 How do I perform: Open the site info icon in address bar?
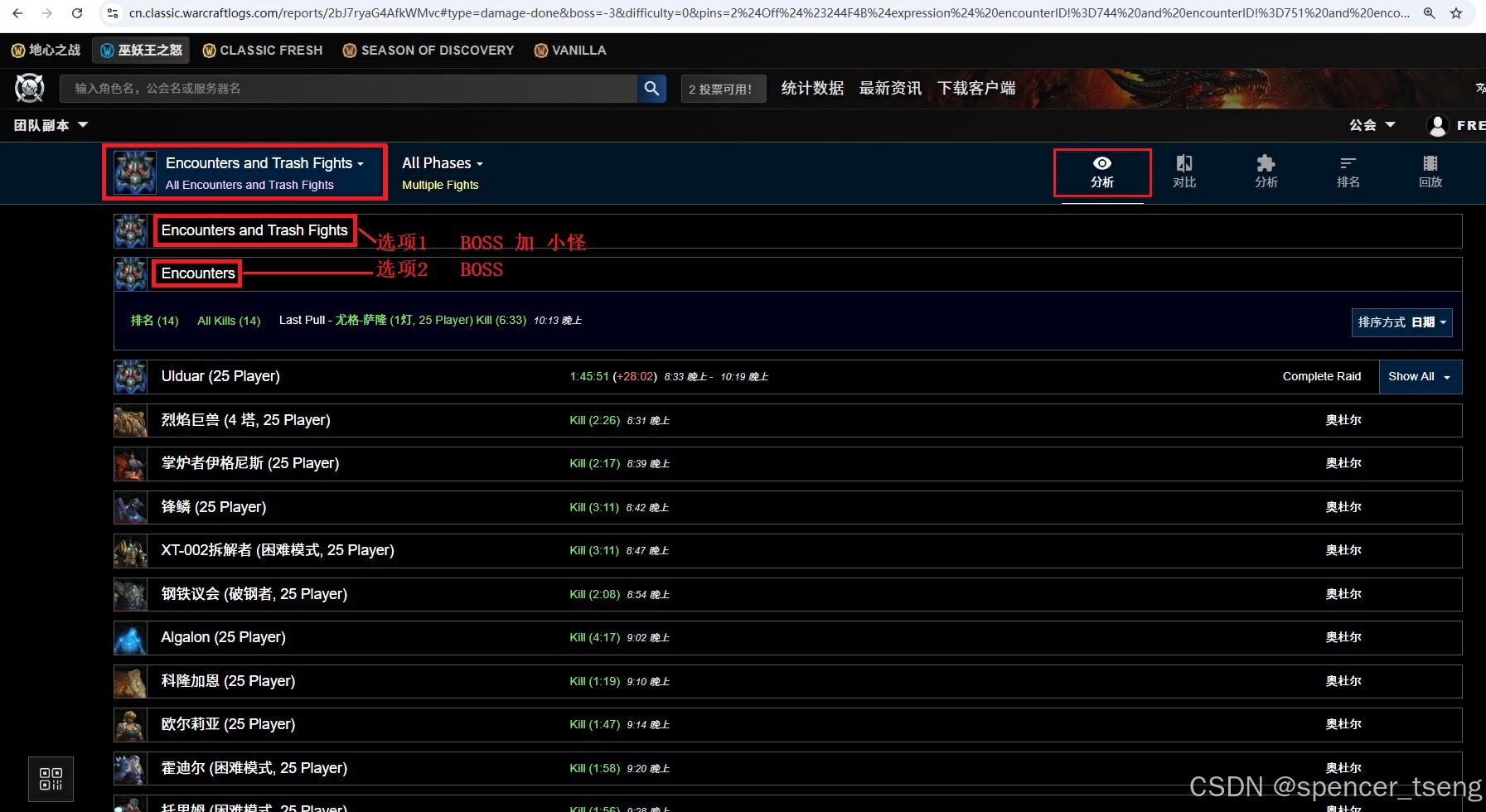(x=114, y=13)
